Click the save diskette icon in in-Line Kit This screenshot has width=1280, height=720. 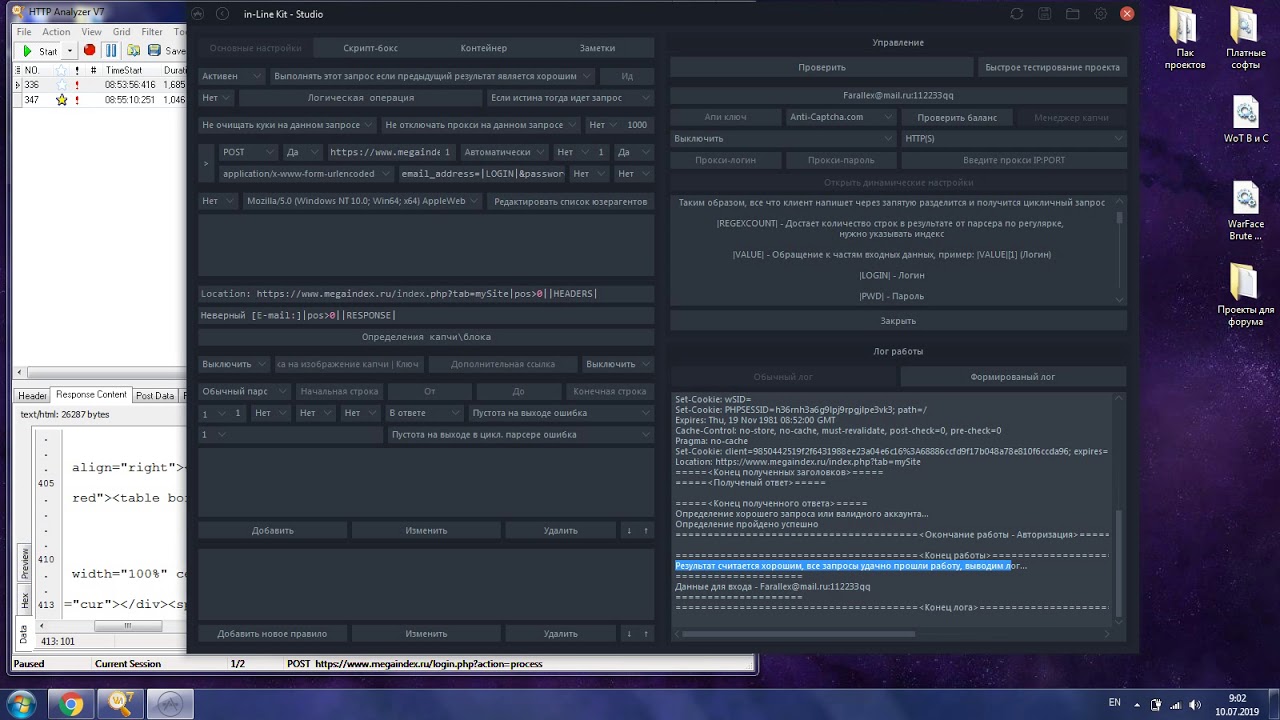click(x=1044, y=14)
